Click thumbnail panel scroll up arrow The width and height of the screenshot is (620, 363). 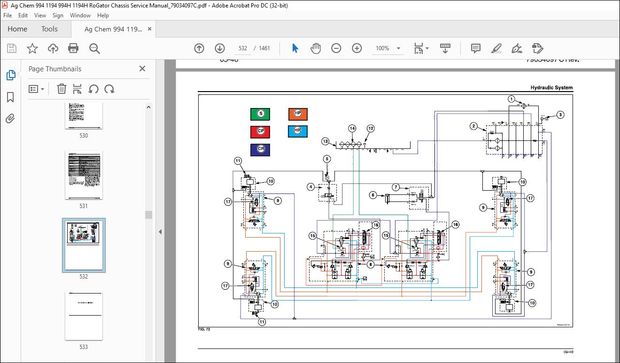pyautogui.click(x=149, y=107)
